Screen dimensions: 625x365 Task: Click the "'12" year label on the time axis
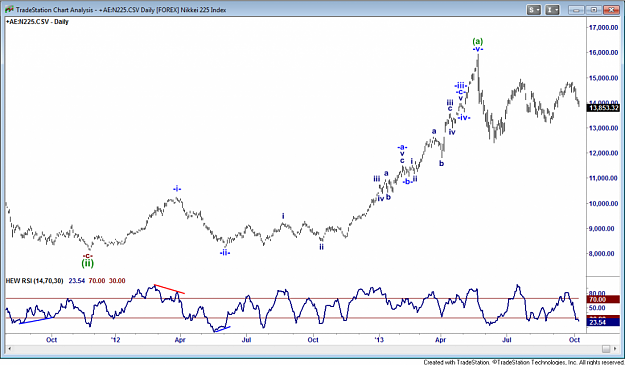pos(115,339)
